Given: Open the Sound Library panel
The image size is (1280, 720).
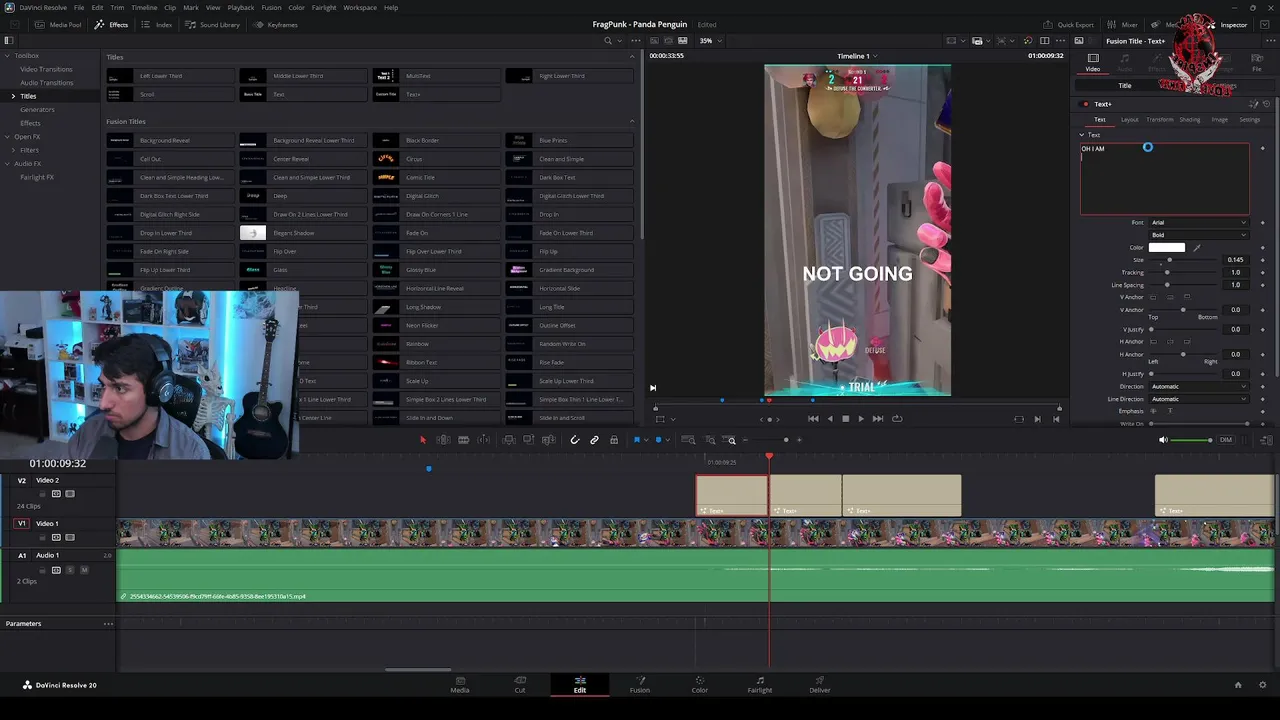Looking at the screenshot, I should click(x=213, y=25).
